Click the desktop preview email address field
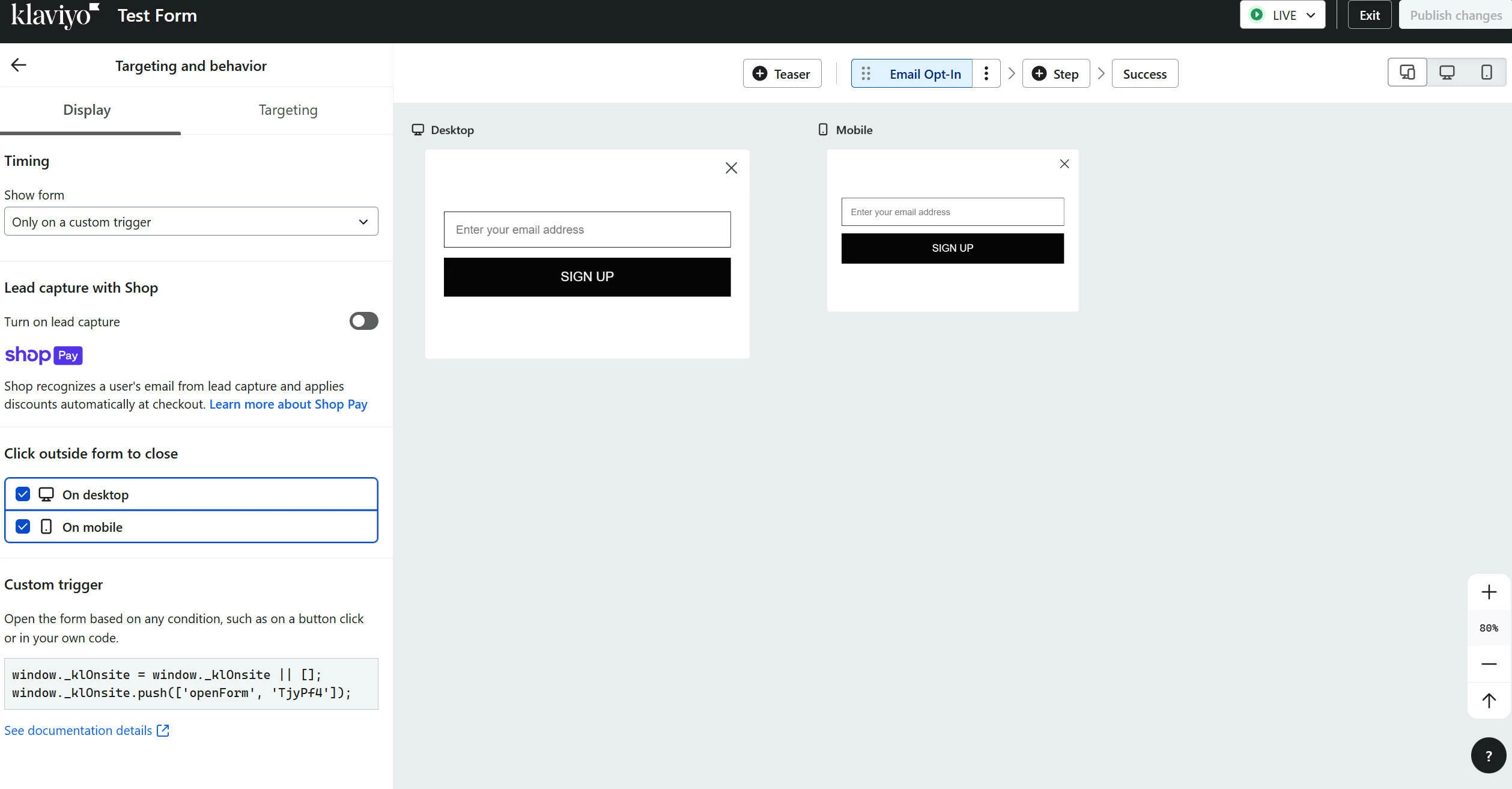 [587, 230]
